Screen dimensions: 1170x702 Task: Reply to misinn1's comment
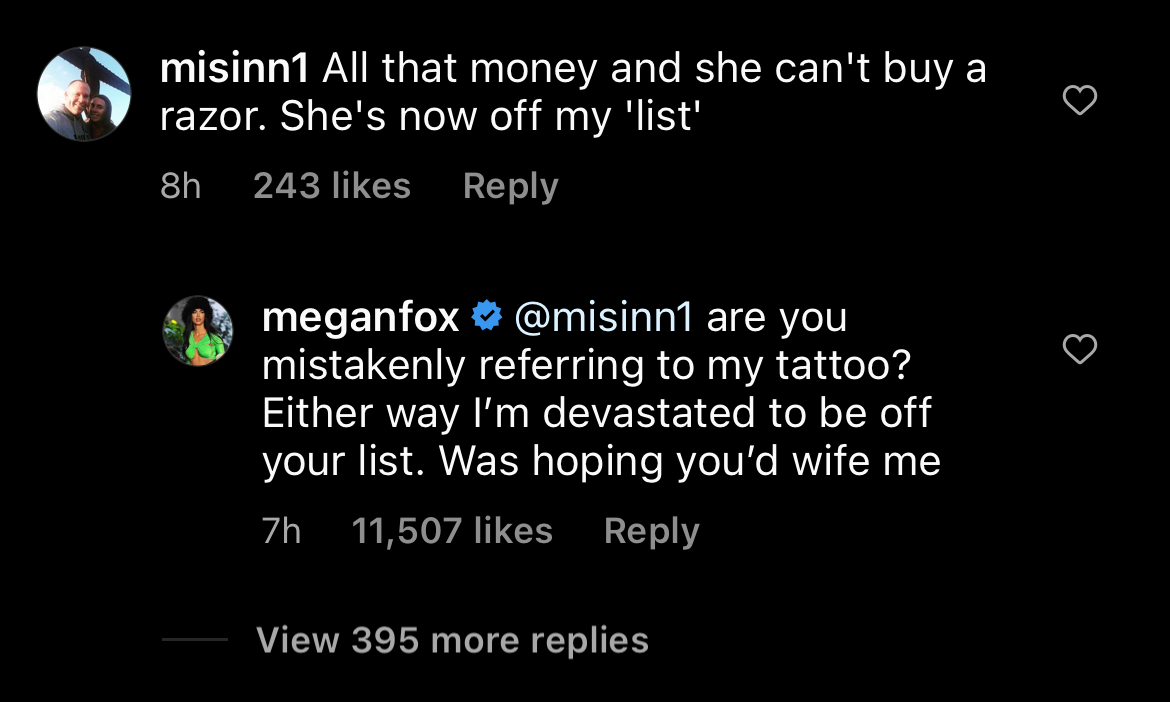510,186
